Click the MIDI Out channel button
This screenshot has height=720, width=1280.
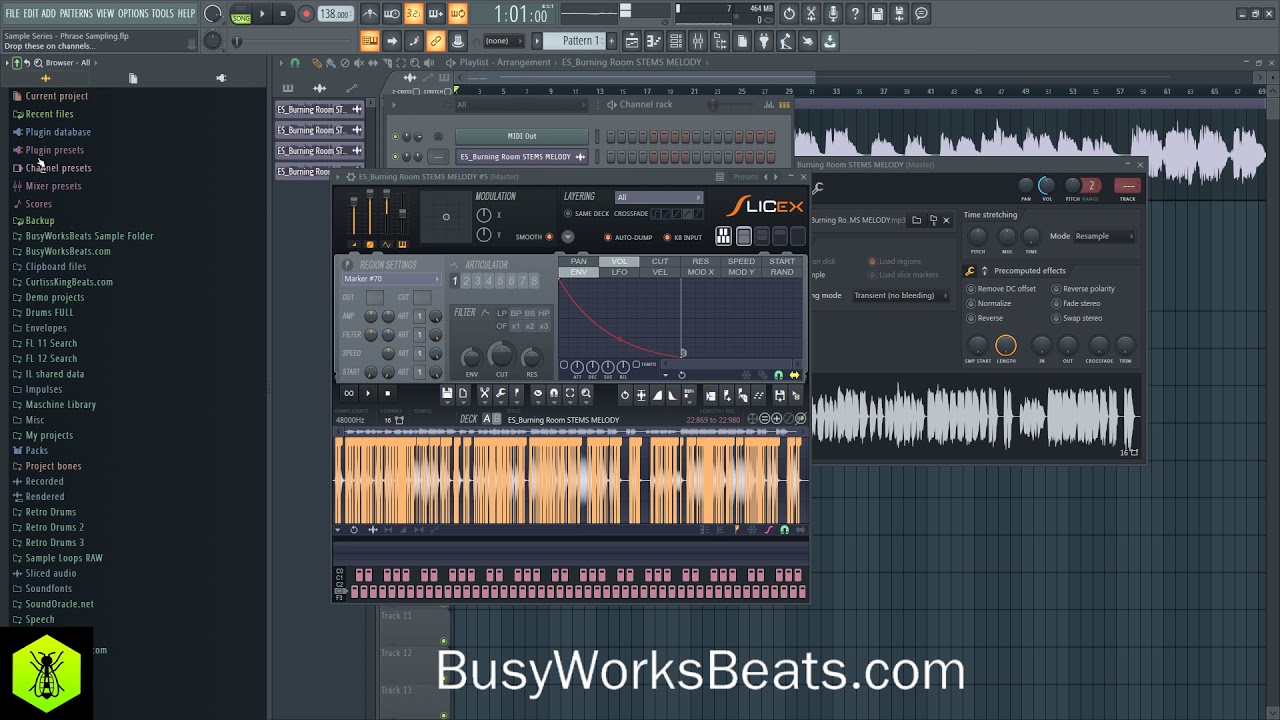(x=522, y=136)
